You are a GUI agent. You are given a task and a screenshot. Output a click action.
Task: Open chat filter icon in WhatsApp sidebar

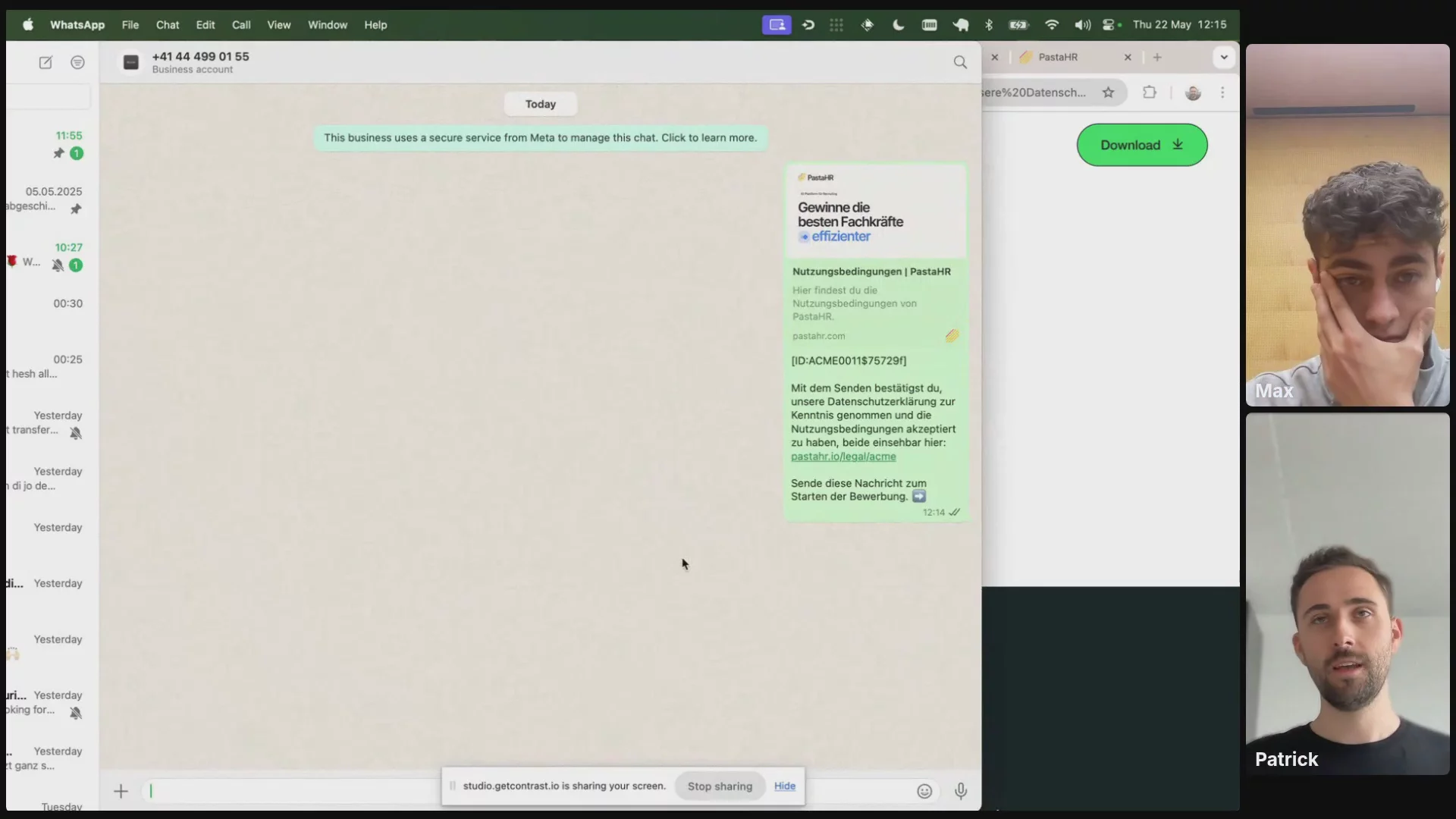77,62
